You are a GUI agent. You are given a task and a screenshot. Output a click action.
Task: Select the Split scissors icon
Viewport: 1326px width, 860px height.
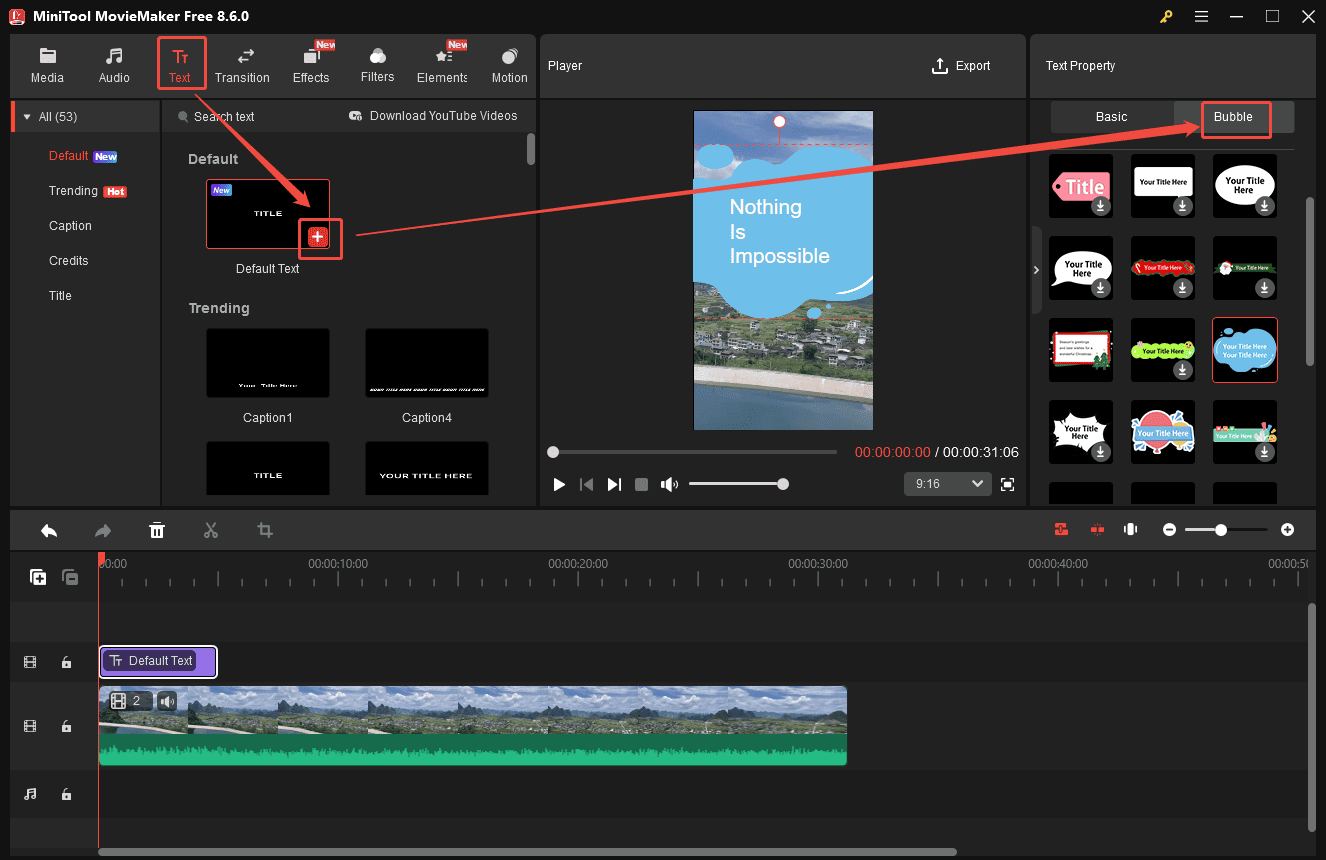[x=211, y=530]
